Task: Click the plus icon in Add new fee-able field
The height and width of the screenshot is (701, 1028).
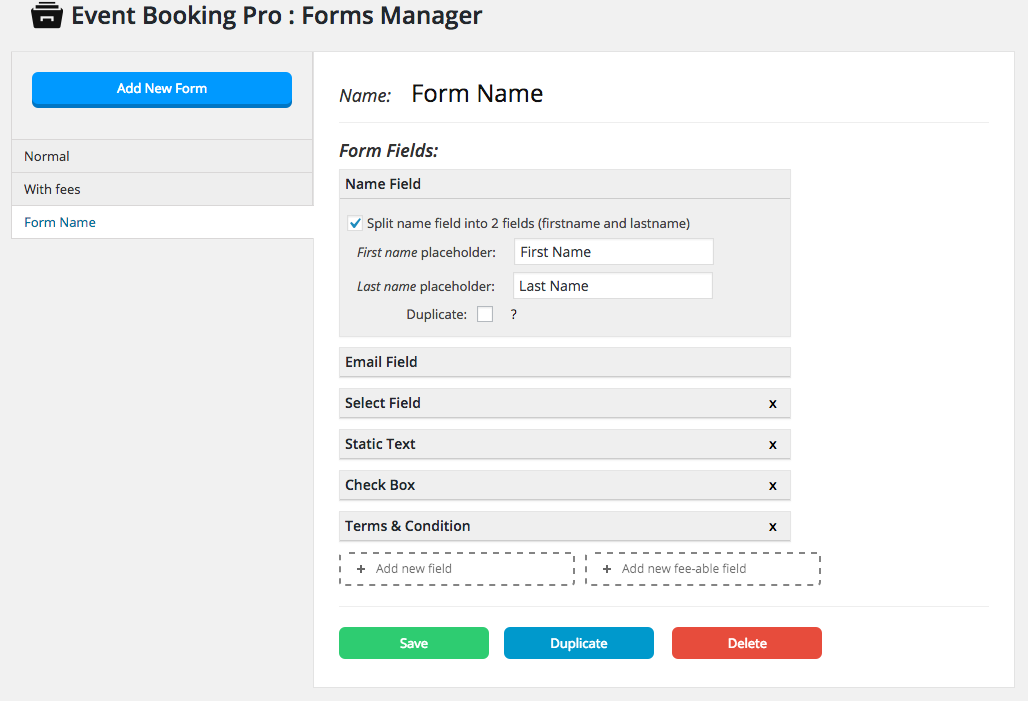Action: click(x=606, y=569)
